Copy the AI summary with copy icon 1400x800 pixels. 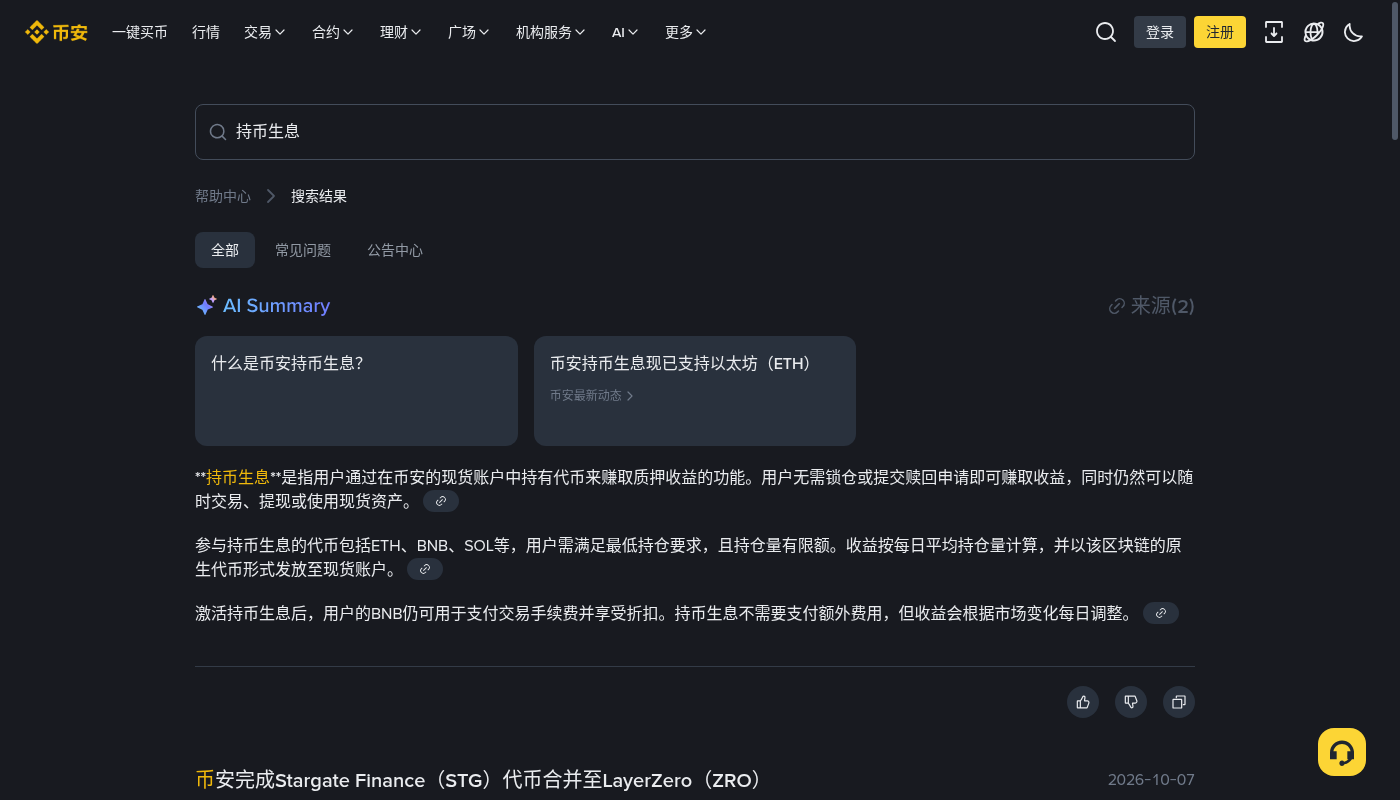pyautogui.click(x=1179, y=702)
